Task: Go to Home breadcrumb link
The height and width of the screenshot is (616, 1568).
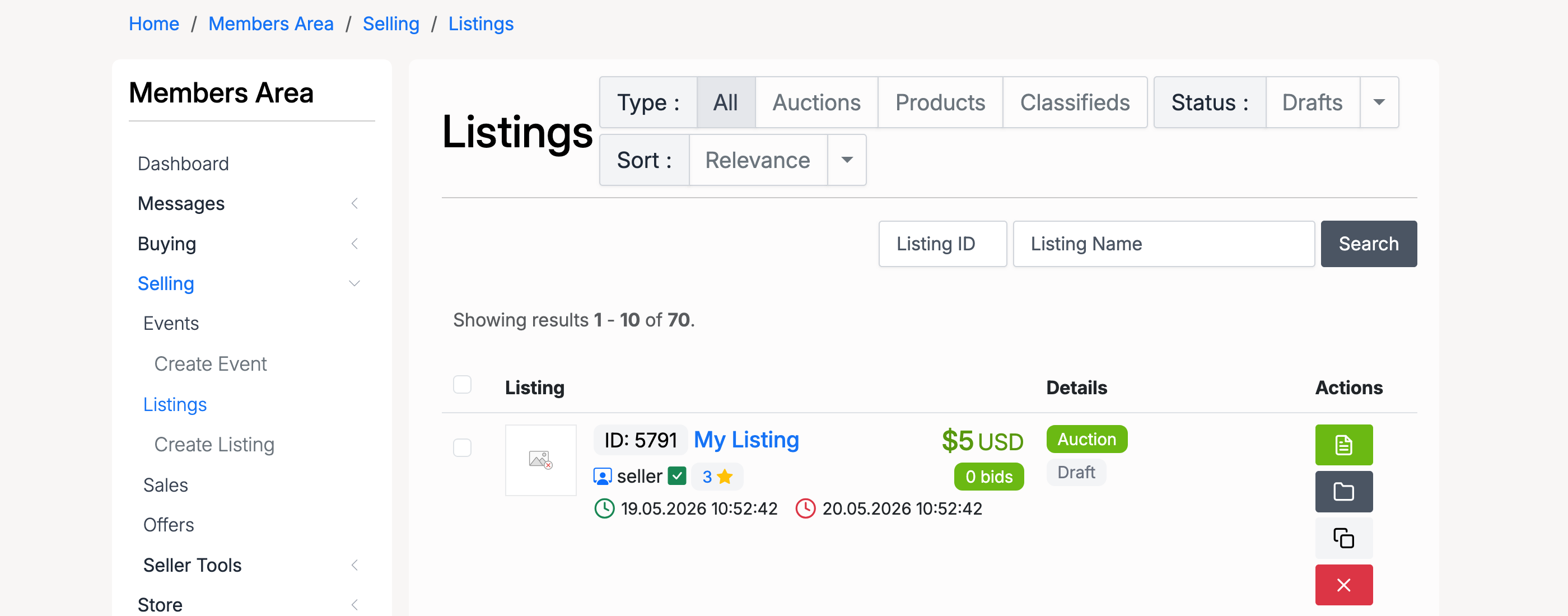Action: [154, 24]
